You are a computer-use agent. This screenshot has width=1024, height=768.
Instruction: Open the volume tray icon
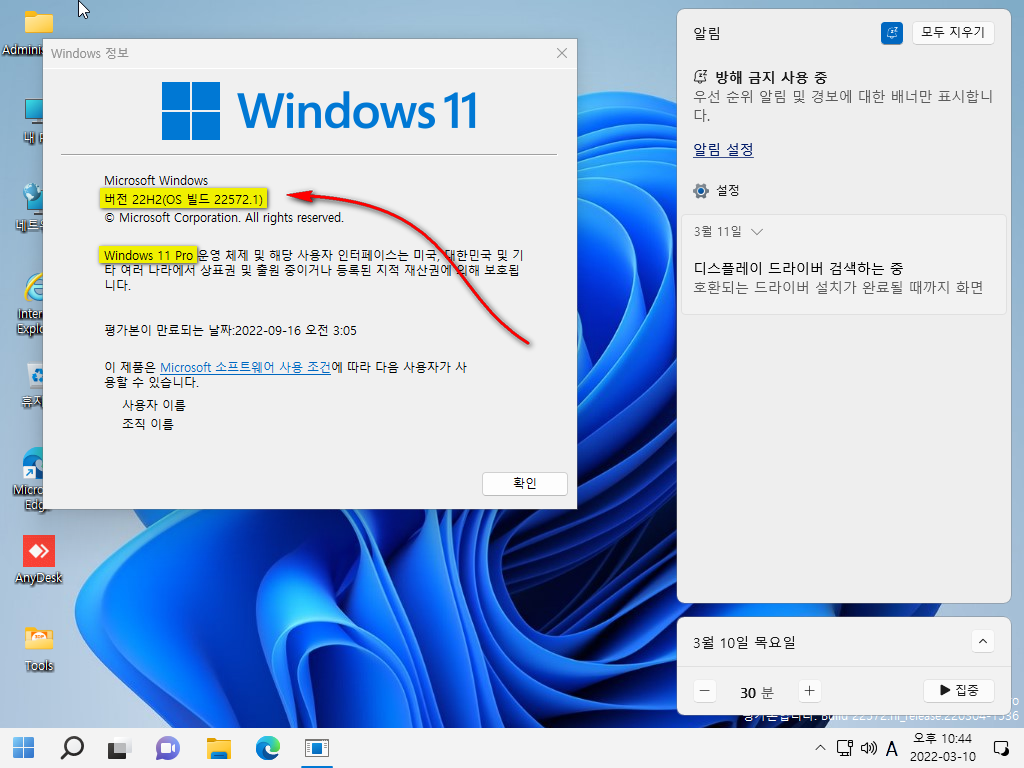[x=869, y=748]
